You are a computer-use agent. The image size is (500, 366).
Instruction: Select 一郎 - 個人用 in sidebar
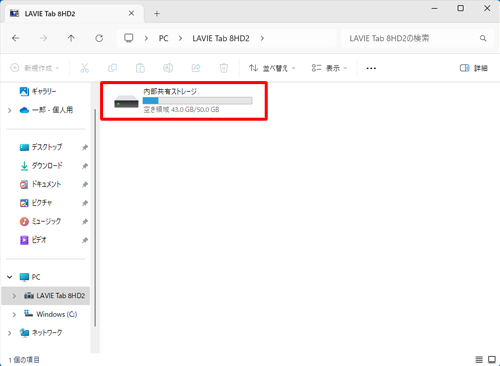click(46, 110)
